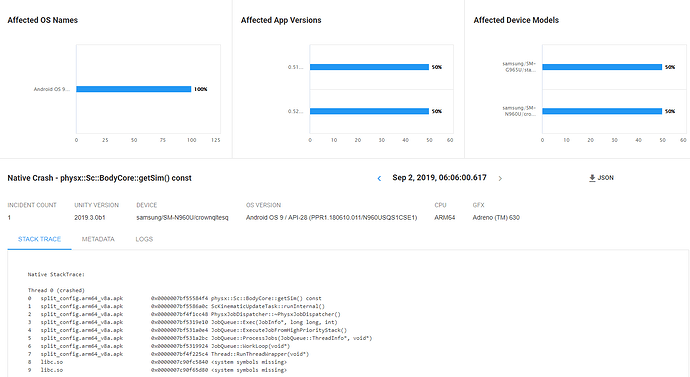Screen dimensions: 690x377
Task: Click stack frame 9 libc.so line
Action: click(157, 370)
